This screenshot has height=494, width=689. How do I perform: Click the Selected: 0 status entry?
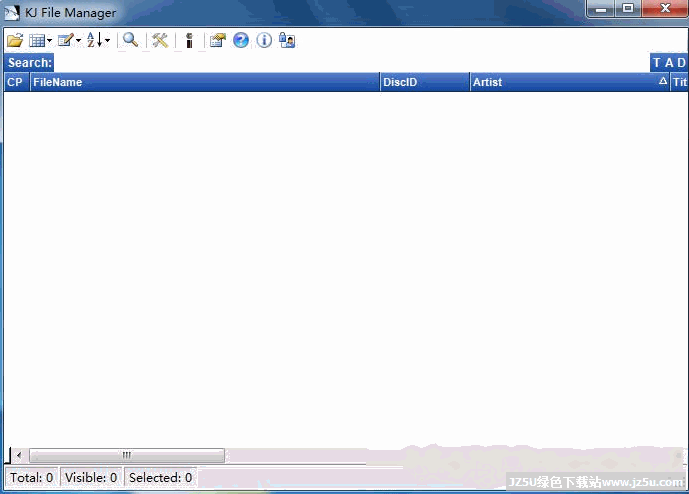[160, 478]
